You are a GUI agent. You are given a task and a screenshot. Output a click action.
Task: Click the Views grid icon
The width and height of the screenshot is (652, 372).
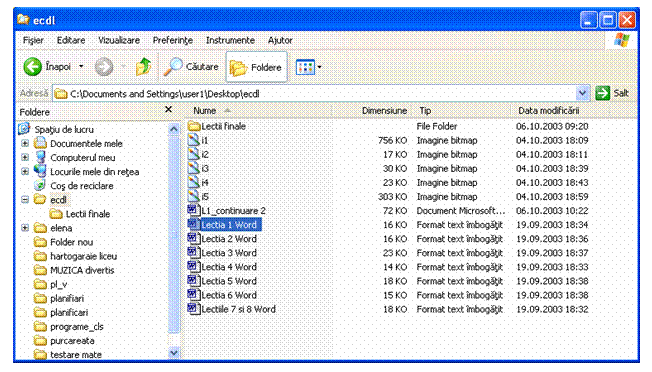click(305, 67)
